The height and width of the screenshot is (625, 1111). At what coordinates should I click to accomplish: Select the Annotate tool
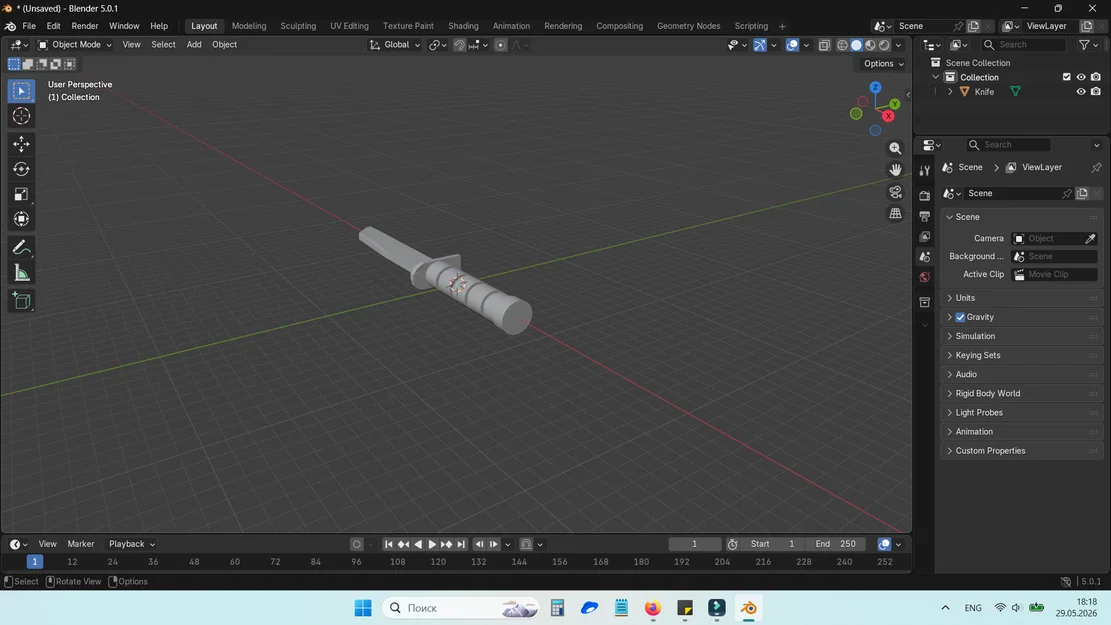21,248
